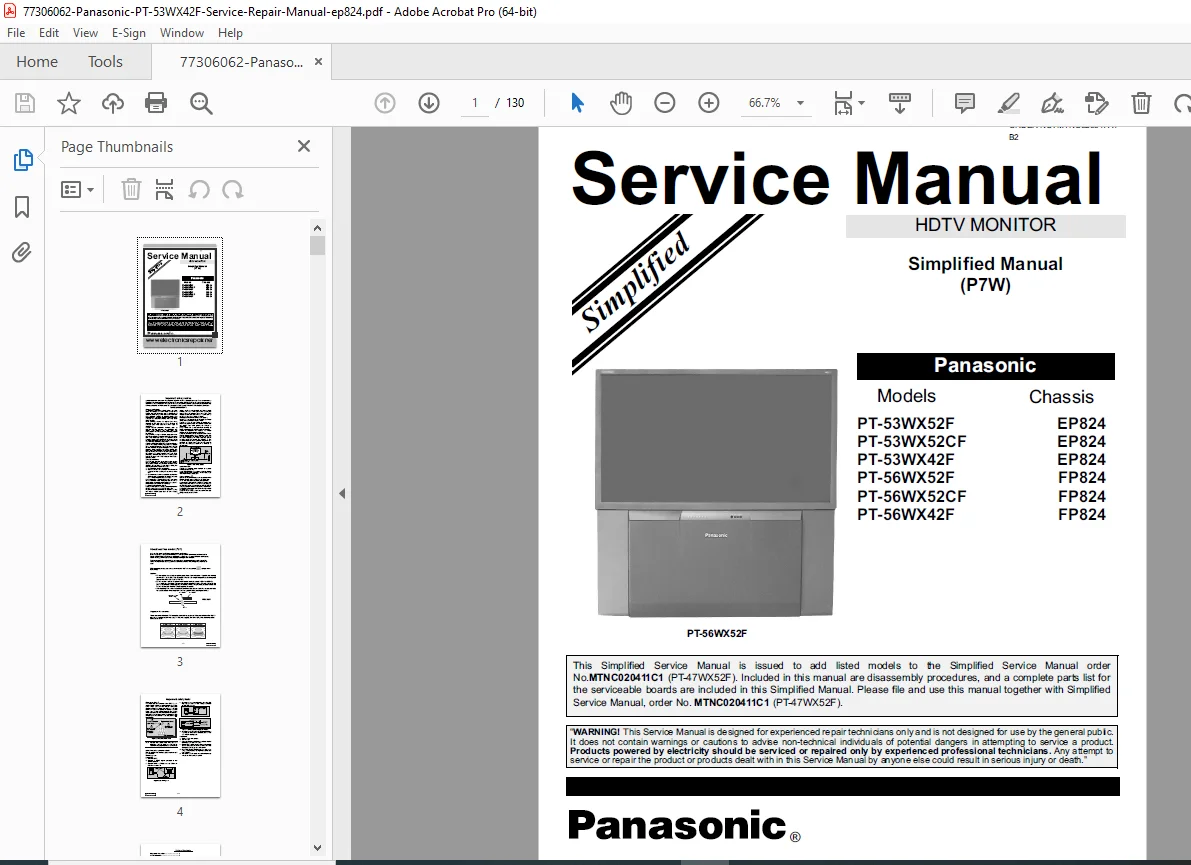Open the View menu

pos(85,33)
